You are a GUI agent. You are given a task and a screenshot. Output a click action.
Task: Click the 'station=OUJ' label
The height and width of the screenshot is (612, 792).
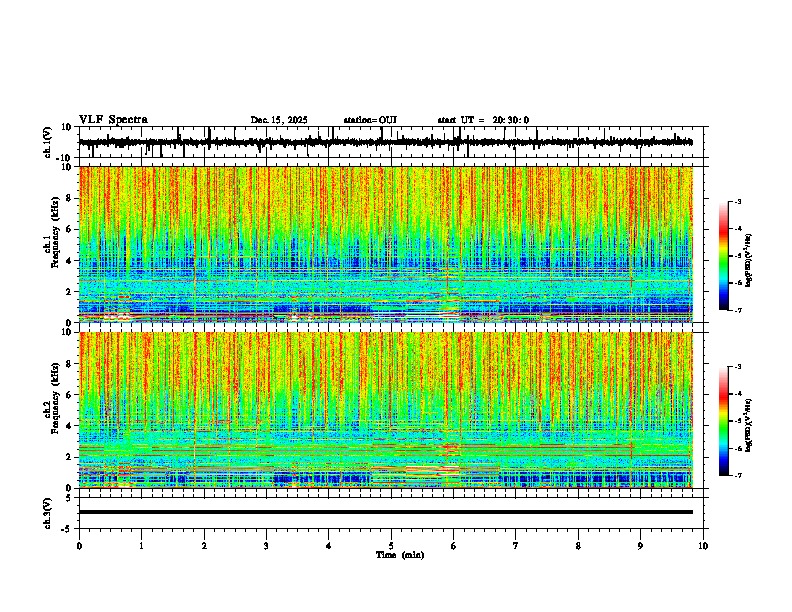370,120
